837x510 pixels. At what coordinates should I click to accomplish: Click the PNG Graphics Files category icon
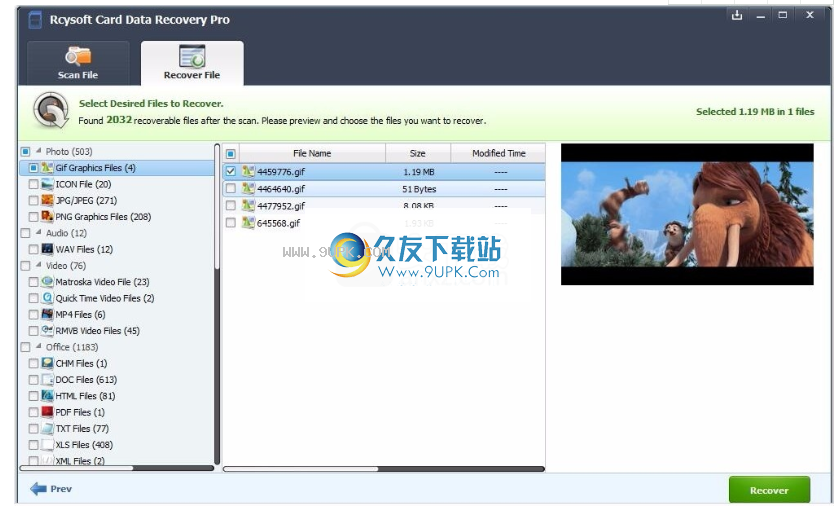[48, 217]
